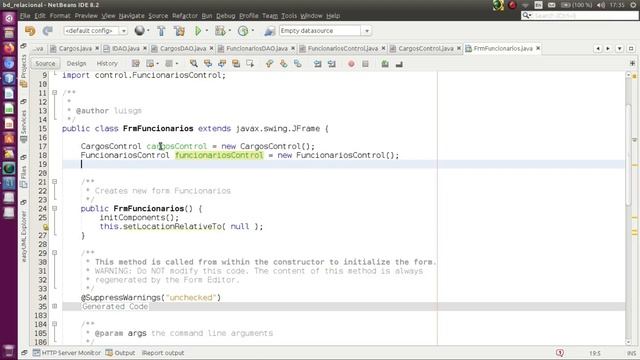The image size is (640, 360).
Task: Switch to FuncionariosControl.java tab
Action: [342, 49]
